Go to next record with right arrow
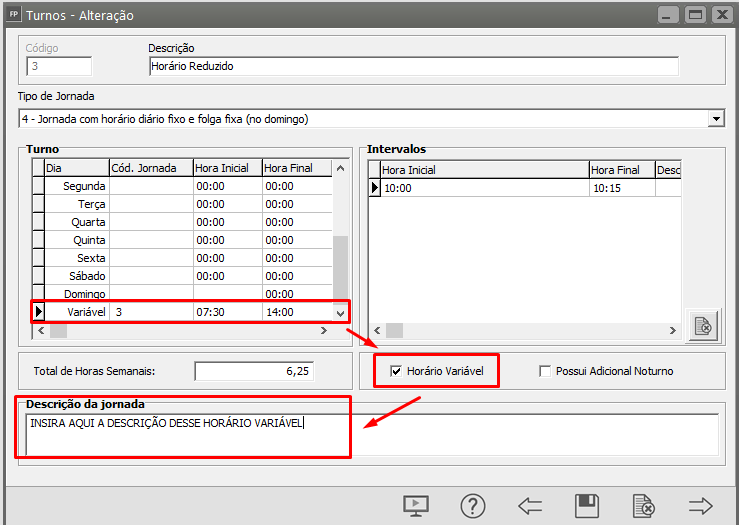 point(700,505)
